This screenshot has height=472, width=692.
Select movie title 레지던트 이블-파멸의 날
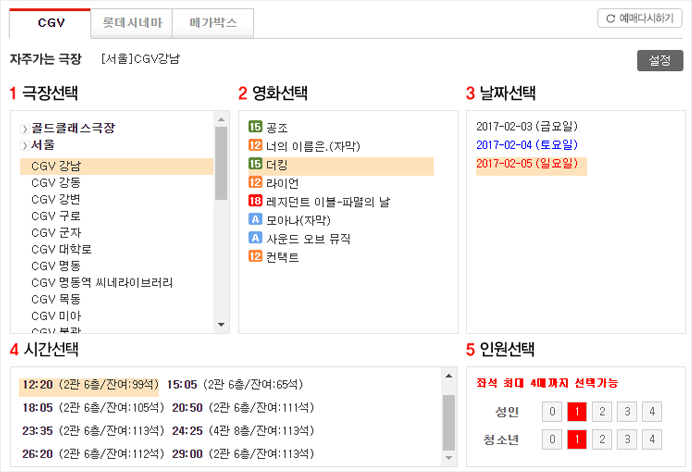pyautogui.click(x=328, y=202)
